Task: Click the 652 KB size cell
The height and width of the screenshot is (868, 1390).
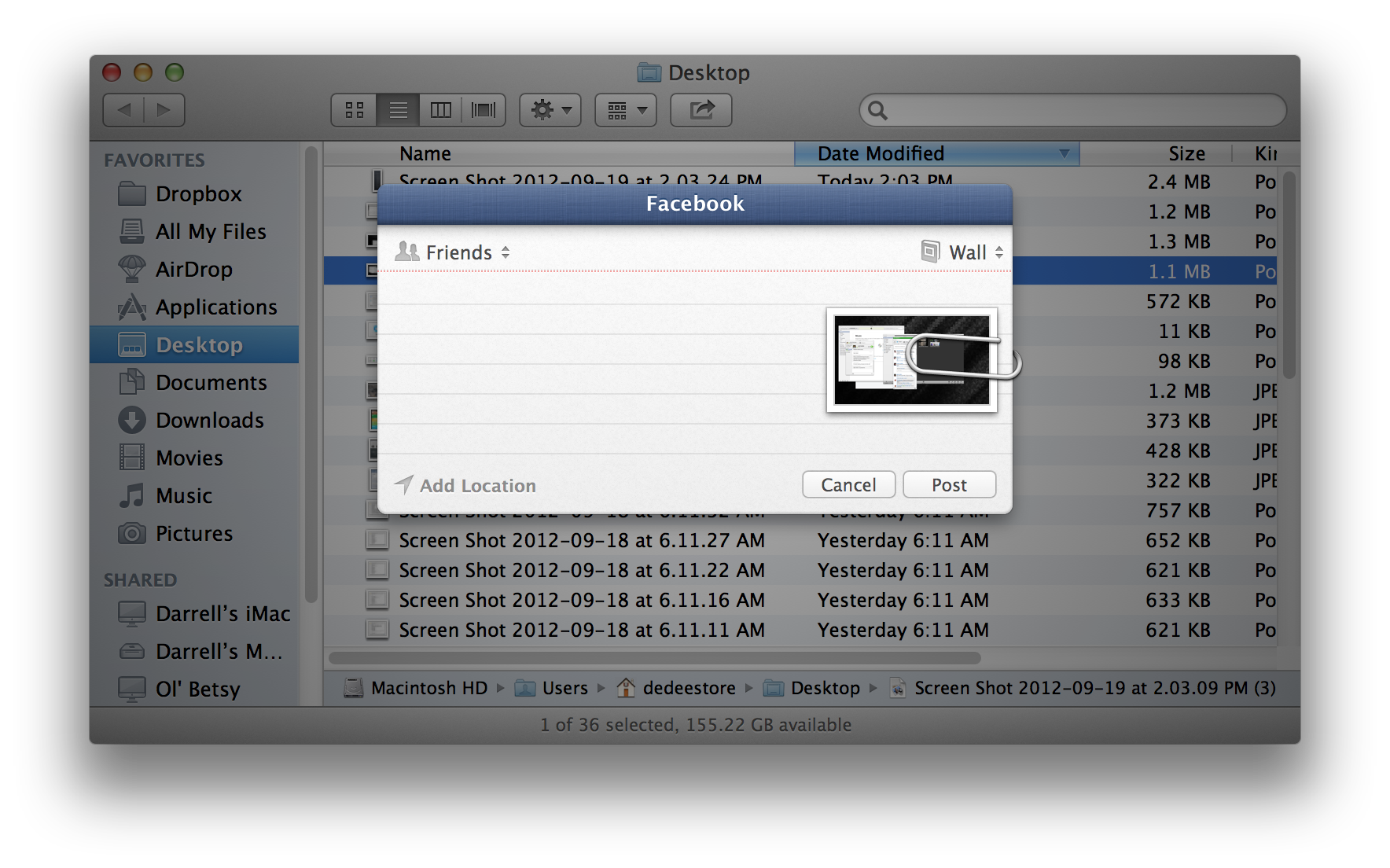Action: (1178, 540)
